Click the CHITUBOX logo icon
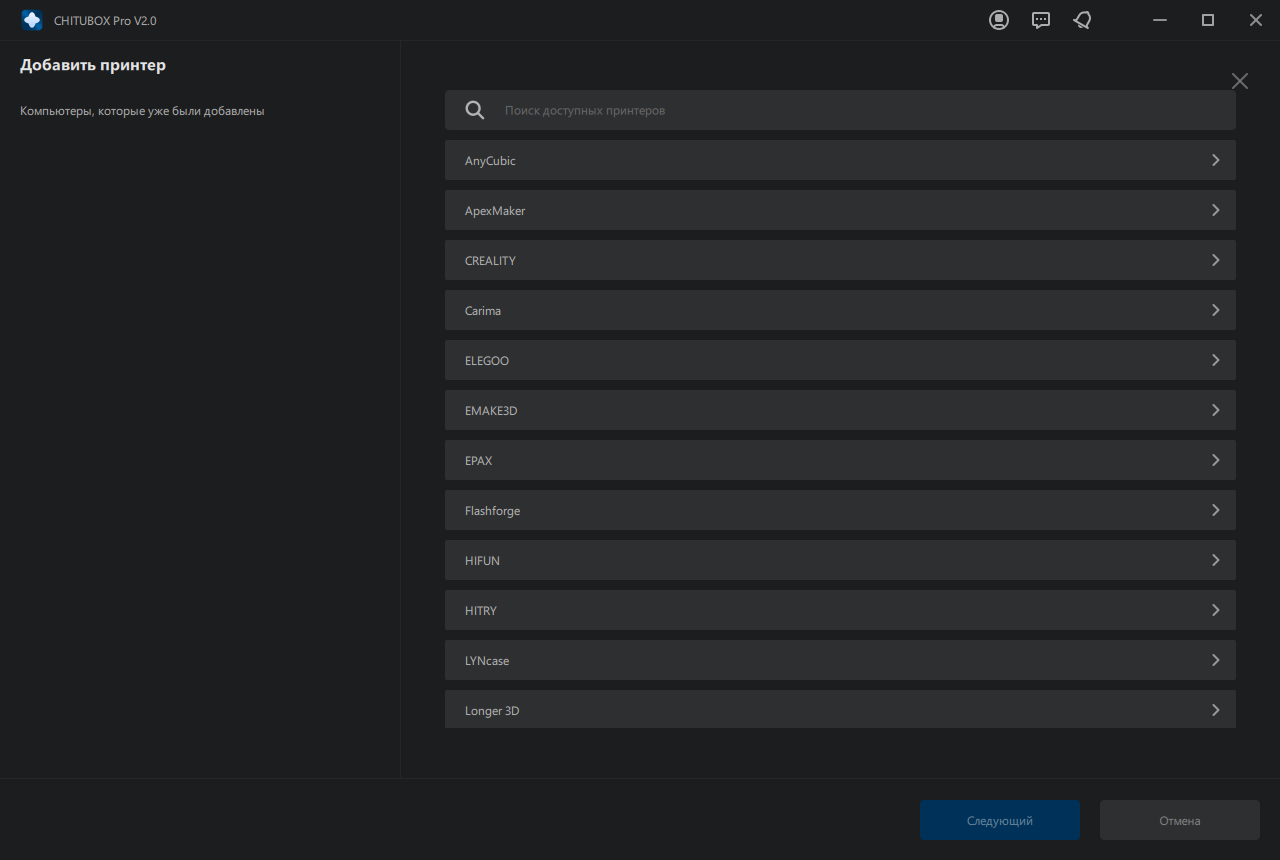This screenshot has height=860, width=1280. coord(32,20)
